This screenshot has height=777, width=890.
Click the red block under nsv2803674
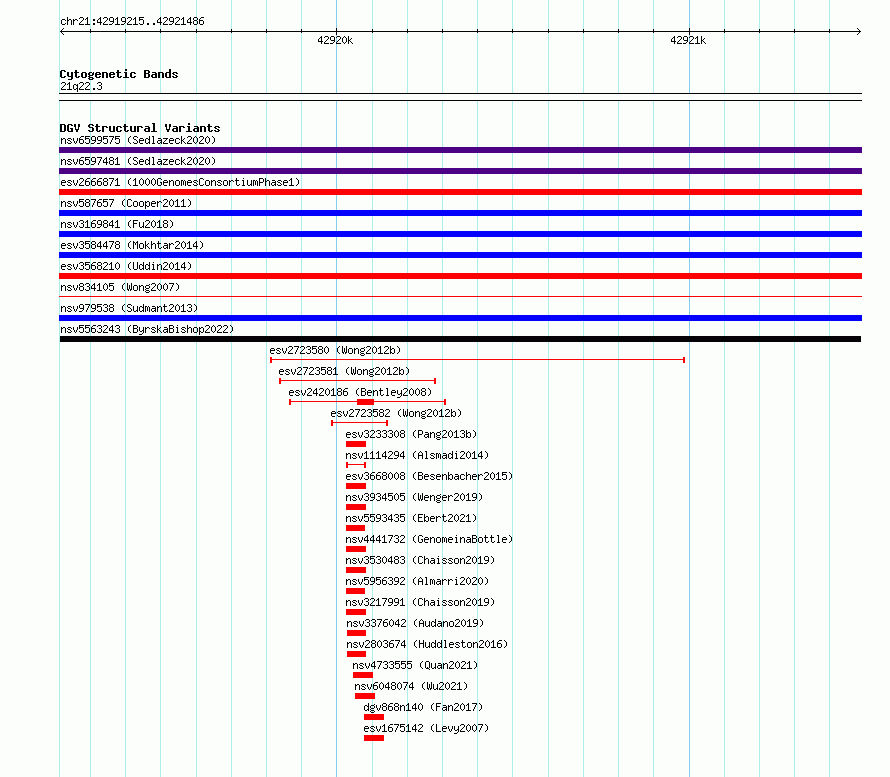pyautogui.click(x=356, y=654)
